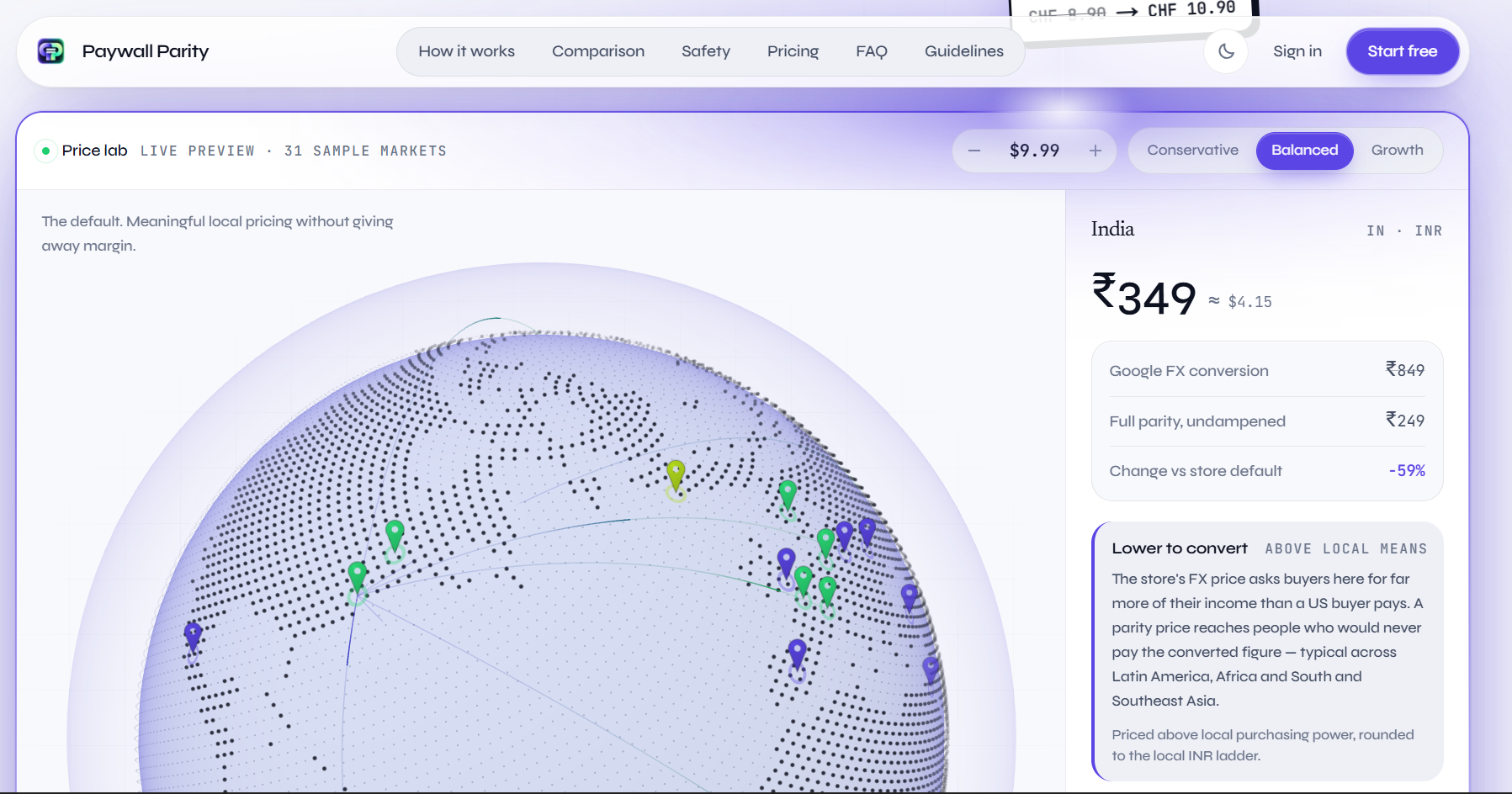
Task: Go to the Comparison section
Action: tap(598, 51)
